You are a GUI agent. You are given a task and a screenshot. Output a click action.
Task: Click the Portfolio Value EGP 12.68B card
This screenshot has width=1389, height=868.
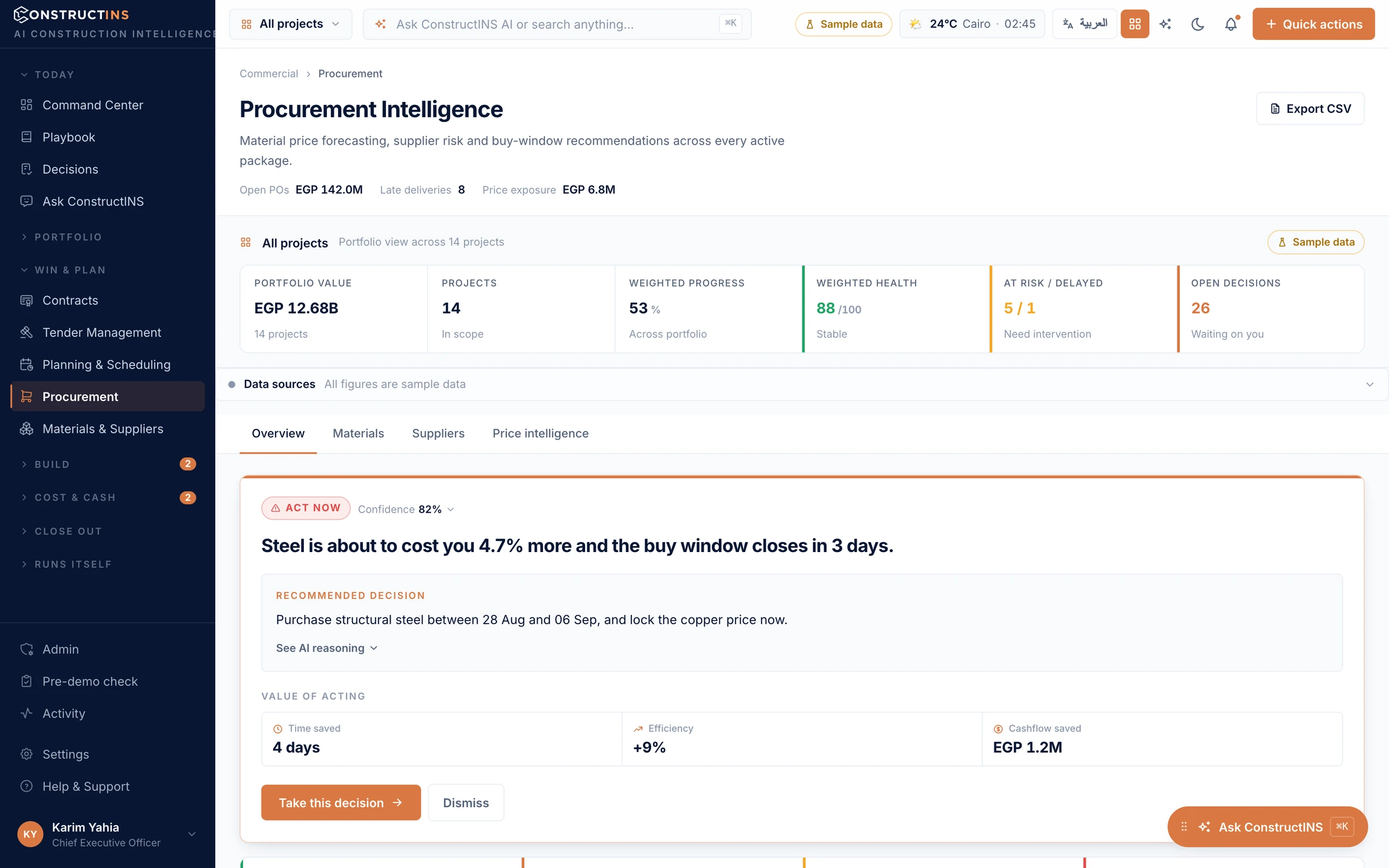[333, 308]
